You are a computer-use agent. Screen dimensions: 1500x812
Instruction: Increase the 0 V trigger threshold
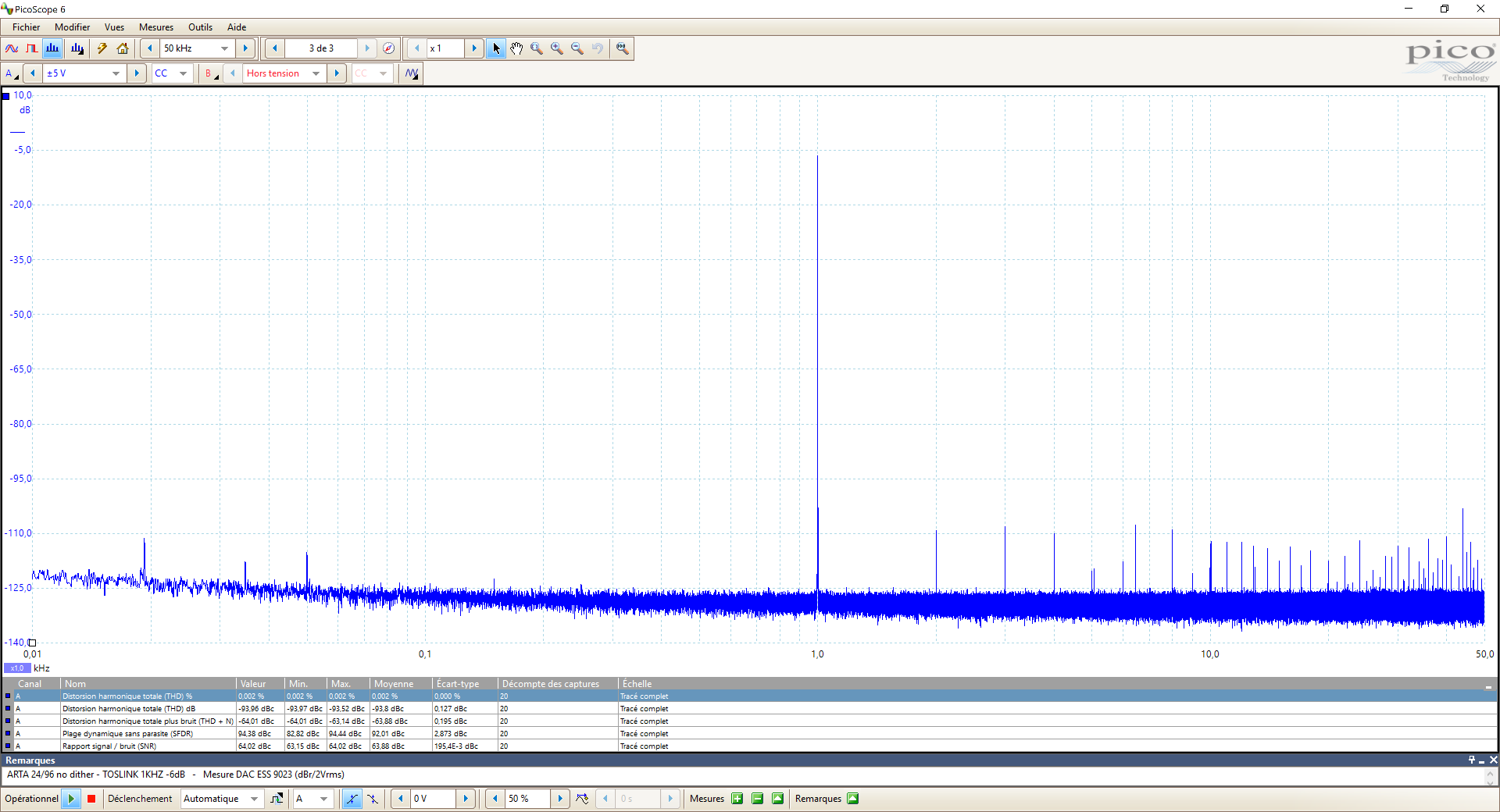(466, 799)
